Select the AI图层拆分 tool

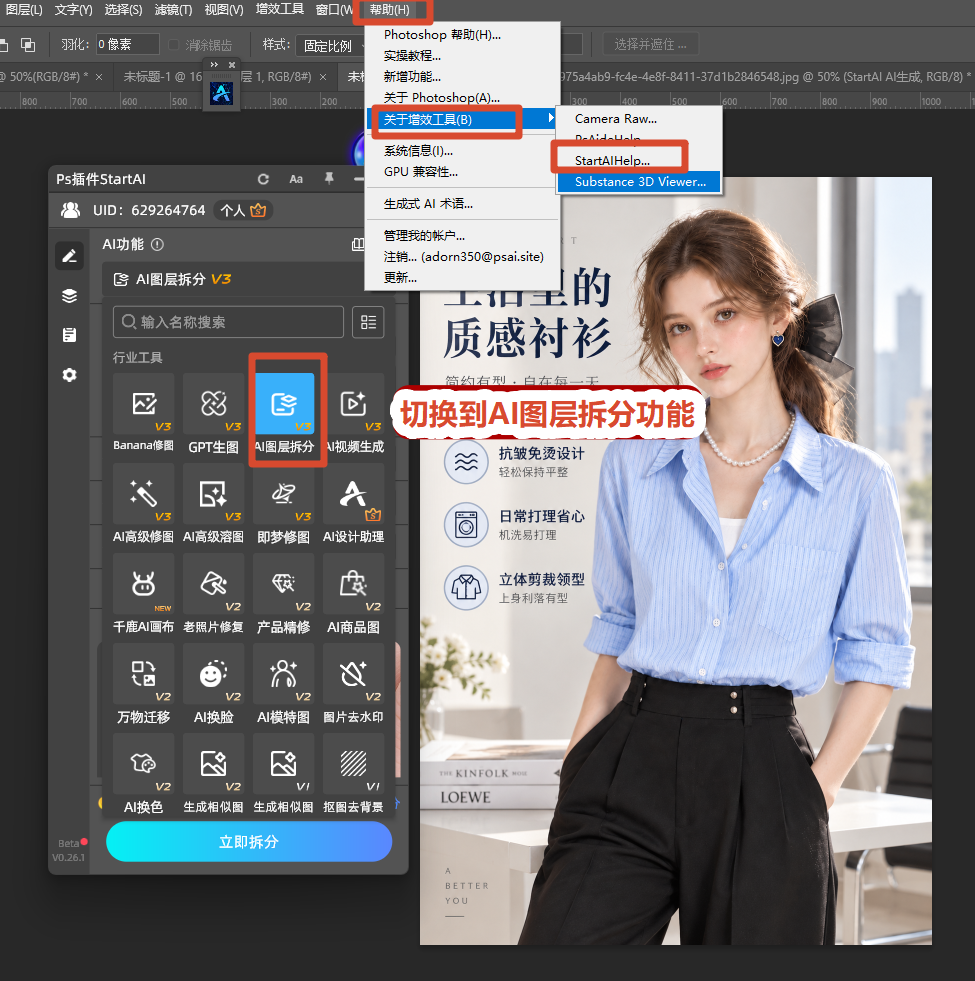coord(284,404)
